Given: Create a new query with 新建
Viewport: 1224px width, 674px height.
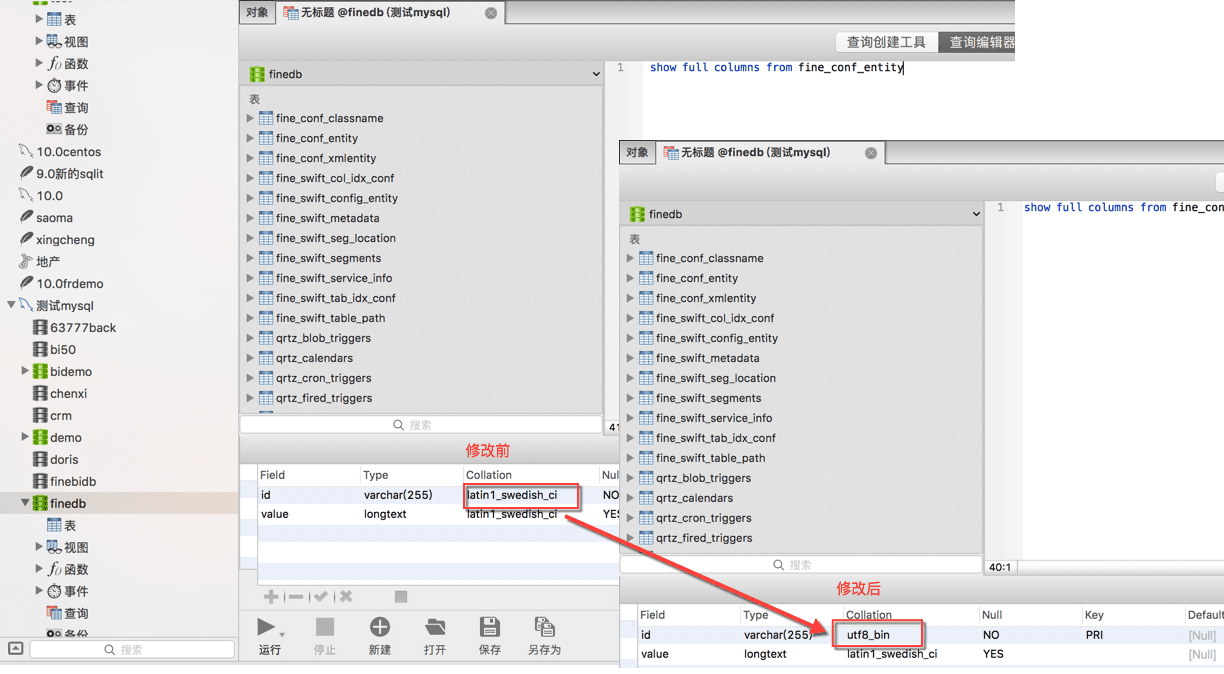Looking at the screenshot, I should [x=380, y=636].
